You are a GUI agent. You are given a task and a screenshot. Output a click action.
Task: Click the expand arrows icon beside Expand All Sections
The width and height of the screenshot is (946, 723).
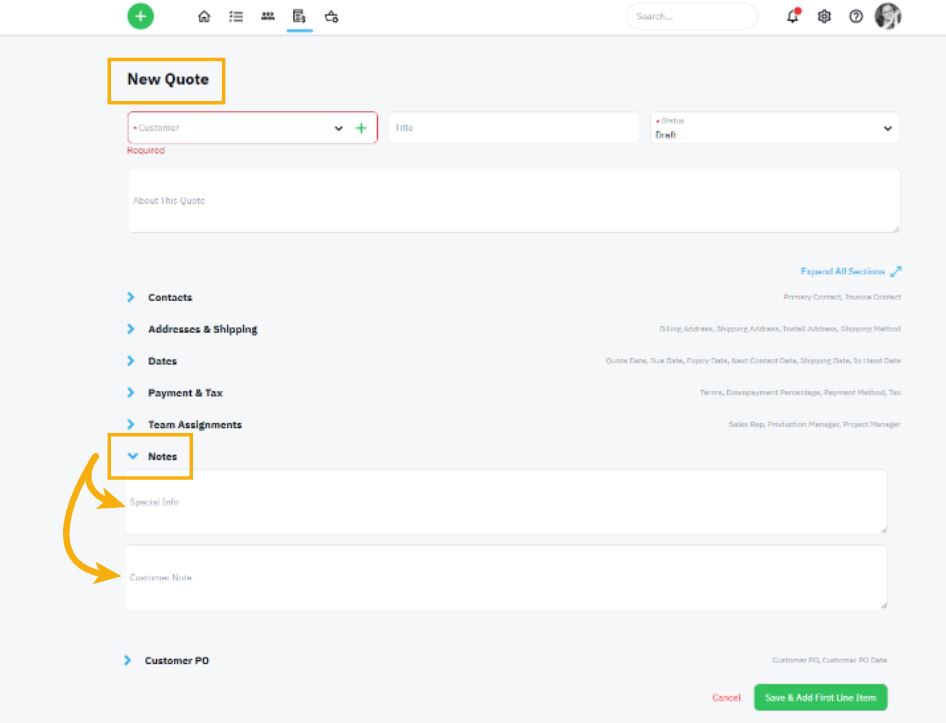[x=896, y=272]
